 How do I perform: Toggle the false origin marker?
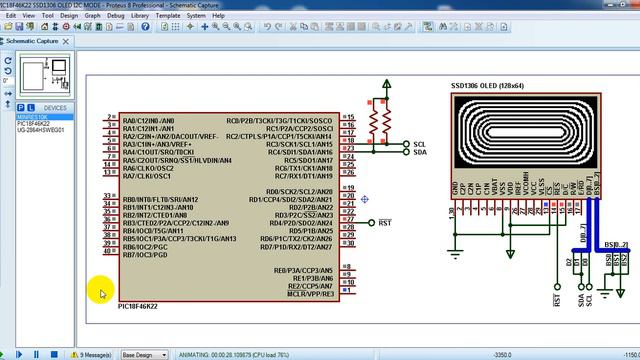[190, 27]
